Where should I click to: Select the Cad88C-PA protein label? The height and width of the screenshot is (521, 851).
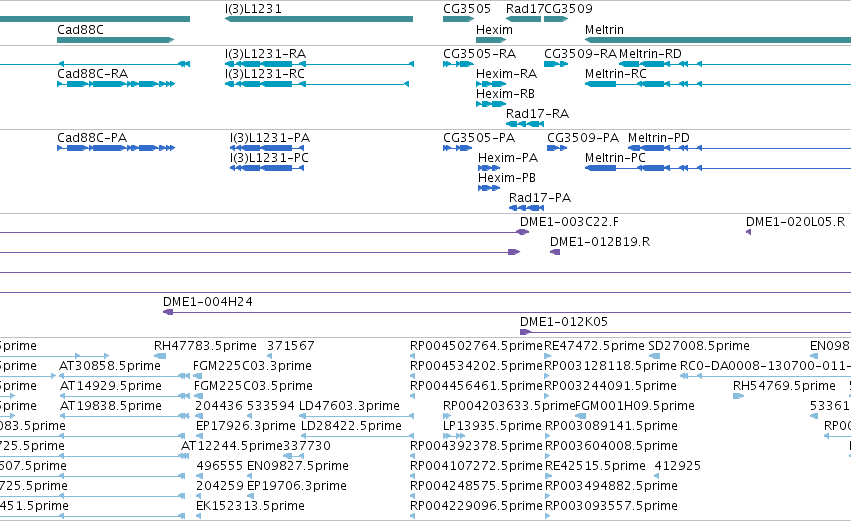(x=92, y=138)
